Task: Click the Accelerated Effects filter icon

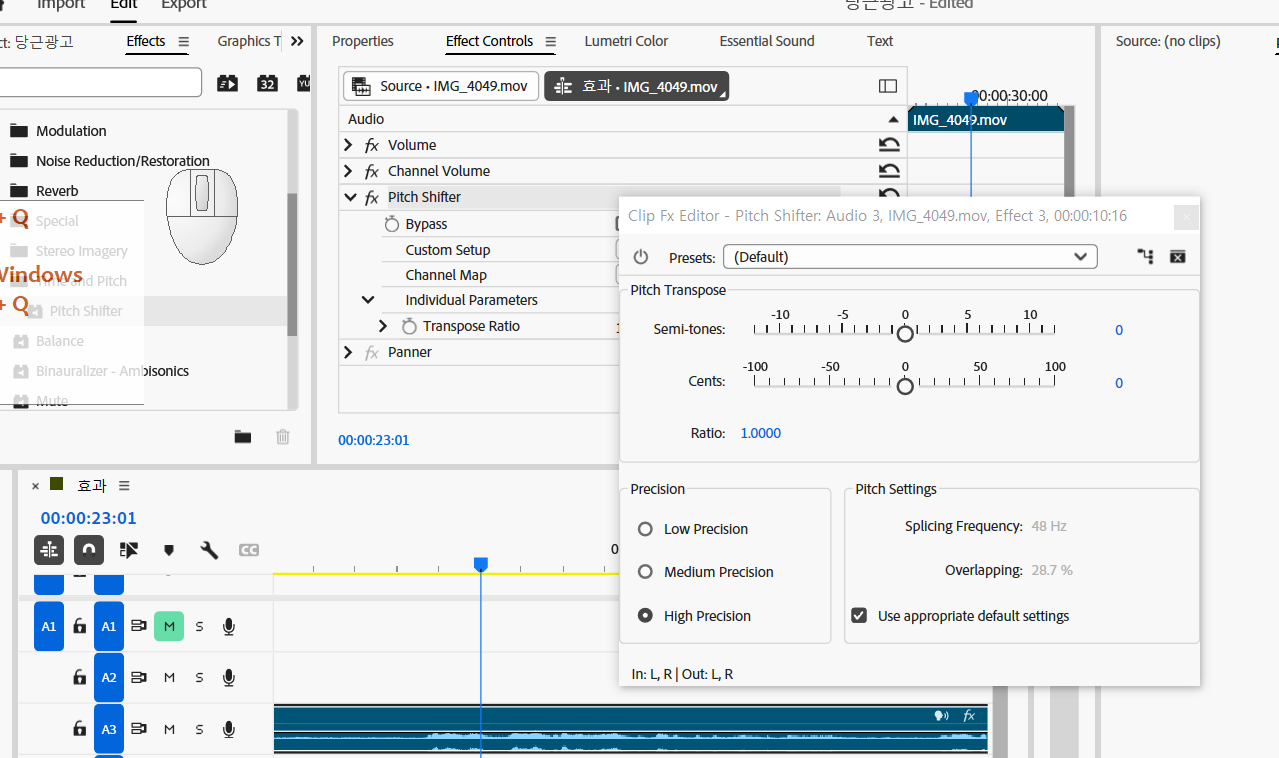Action: (228, 83)
